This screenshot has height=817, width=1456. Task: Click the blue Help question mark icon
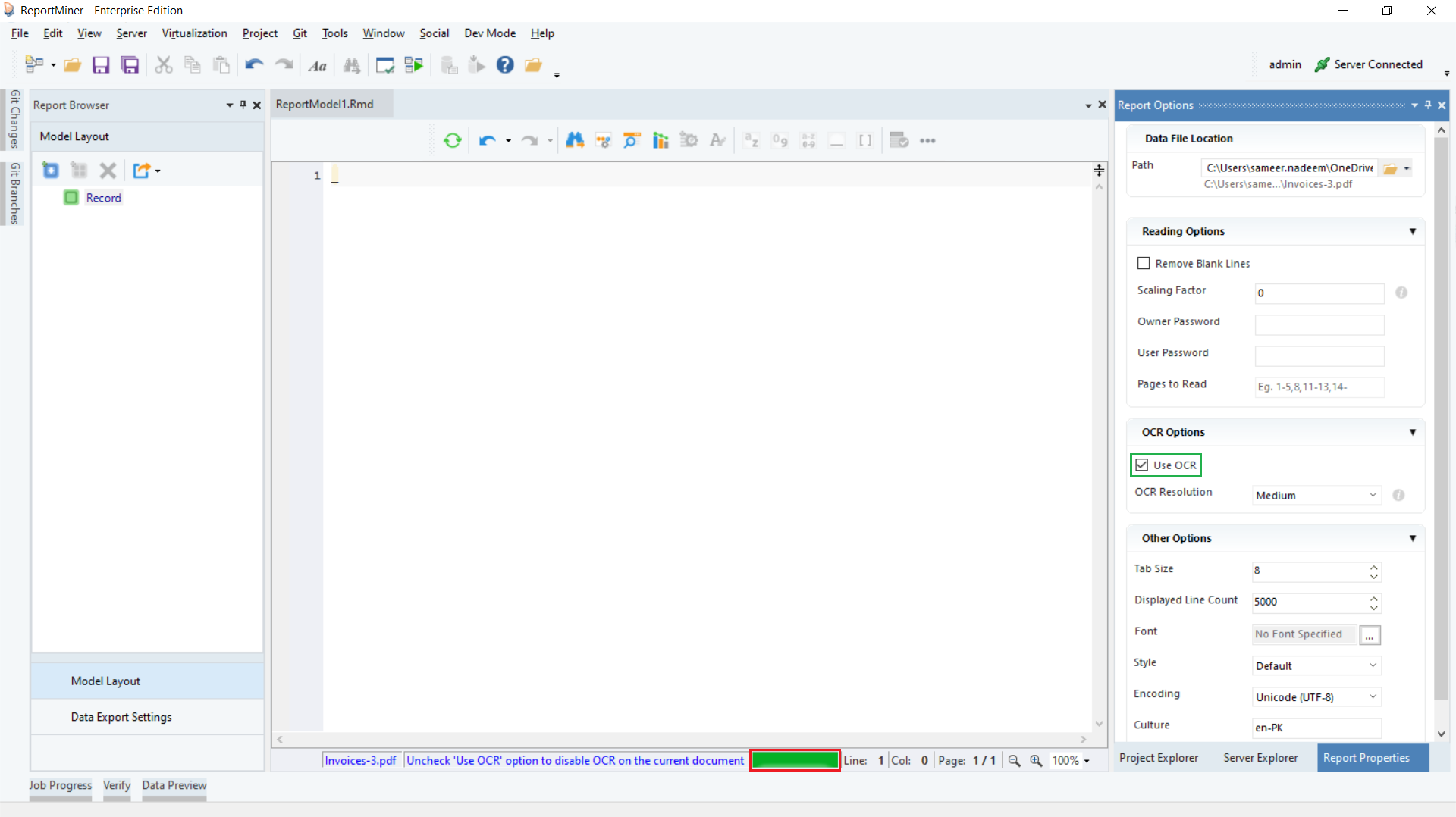tap(505, 65)
